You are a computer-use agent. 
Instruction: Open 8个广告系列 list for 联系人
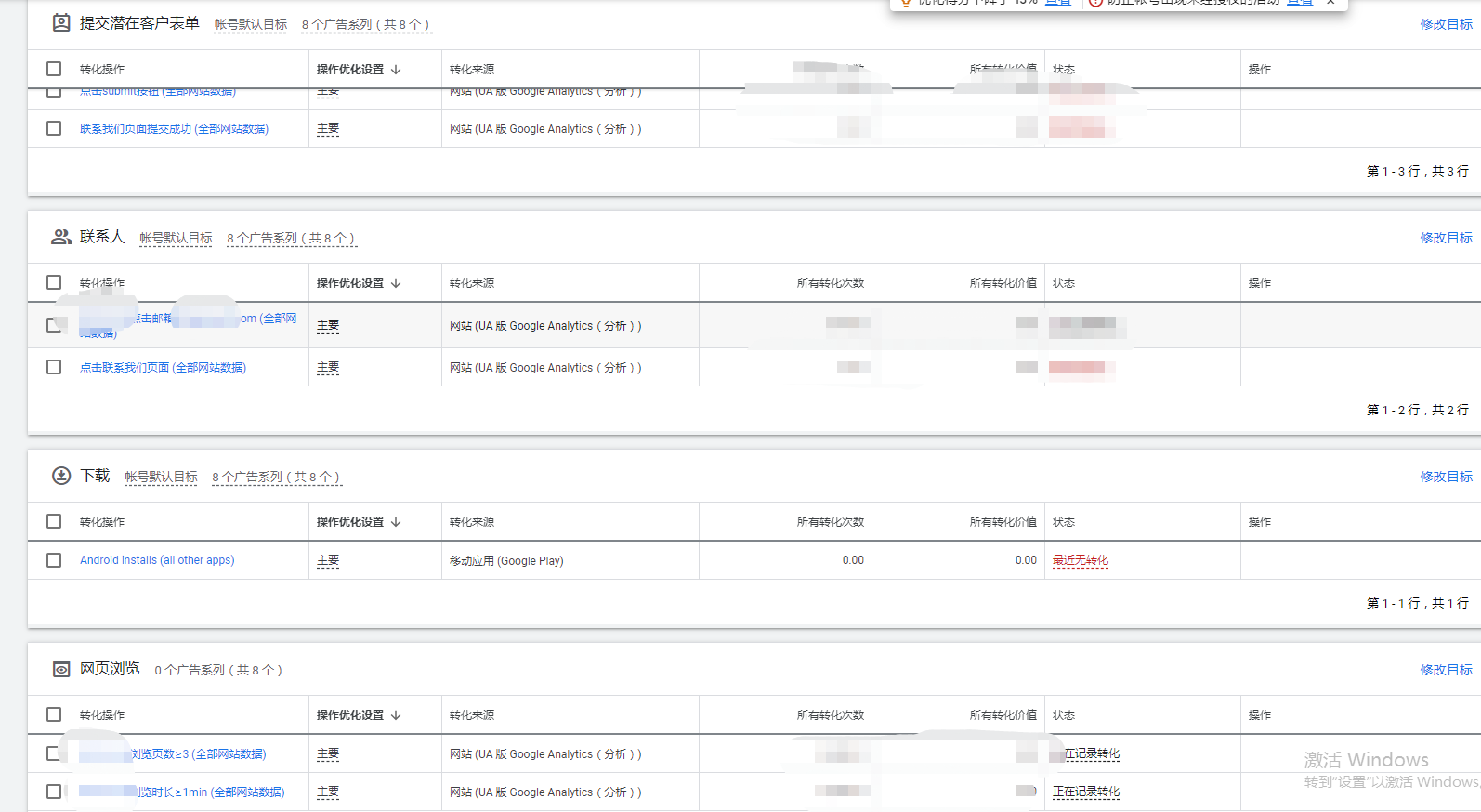coord(291,239)
